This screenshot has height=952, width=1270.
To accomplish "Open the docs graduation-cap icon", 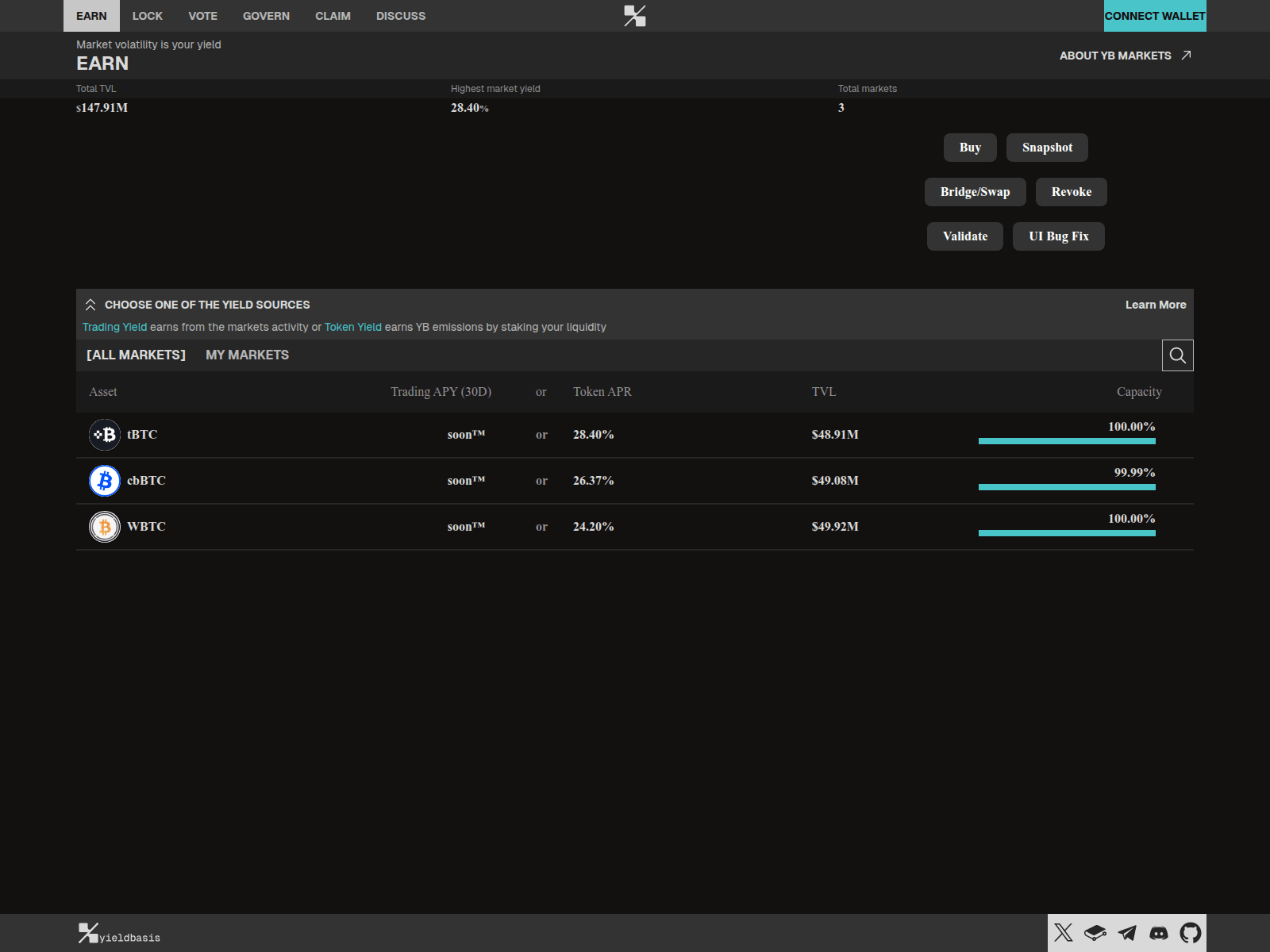I will 1095,933.
